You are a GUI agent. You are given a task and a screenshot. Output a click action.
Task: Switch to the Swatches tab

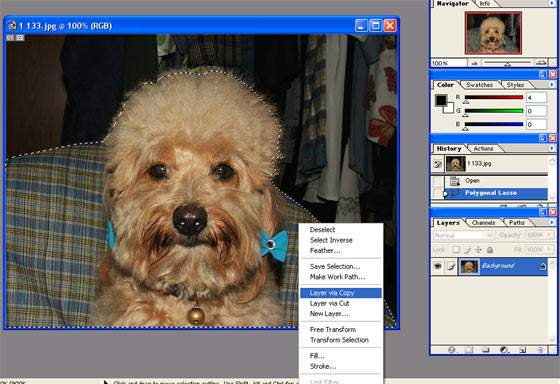pos(479,85)
